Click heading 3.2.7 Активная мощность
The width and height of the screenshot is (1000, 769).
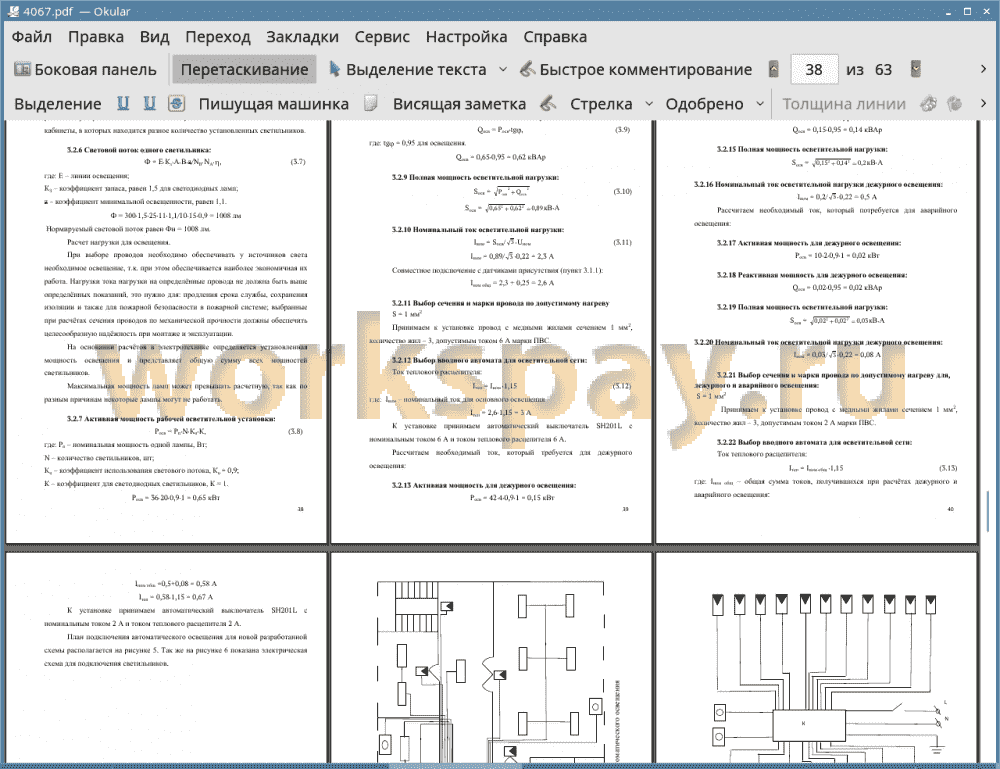point(171,418)
